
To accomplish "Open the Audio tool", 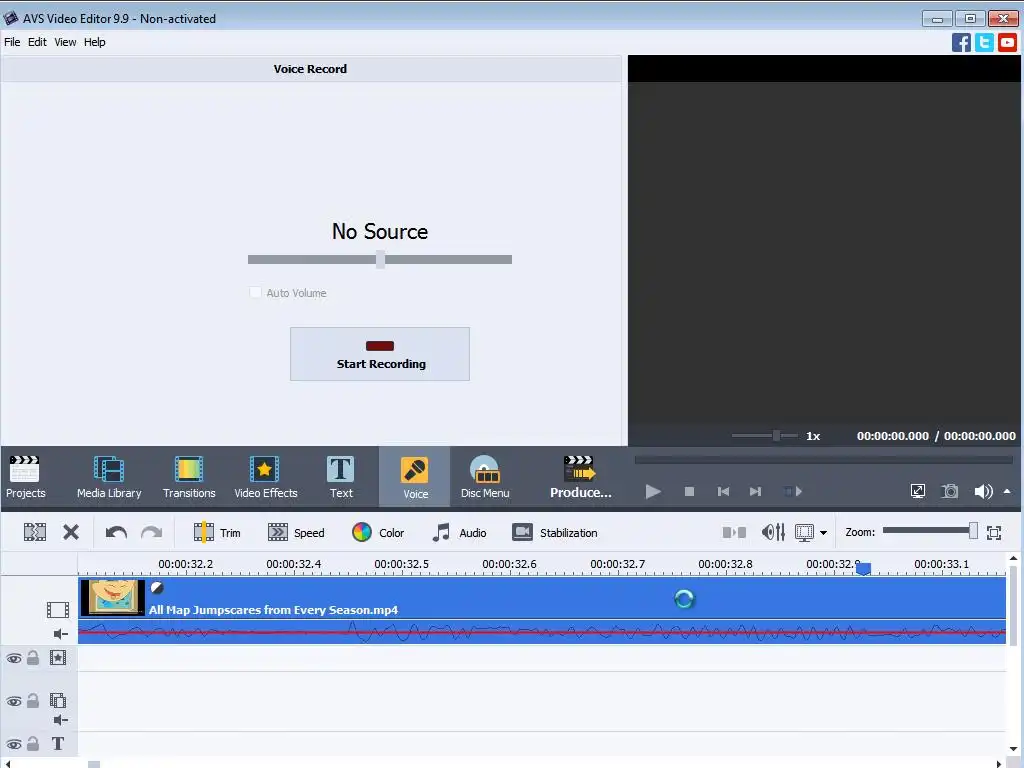I will point(459,532).
